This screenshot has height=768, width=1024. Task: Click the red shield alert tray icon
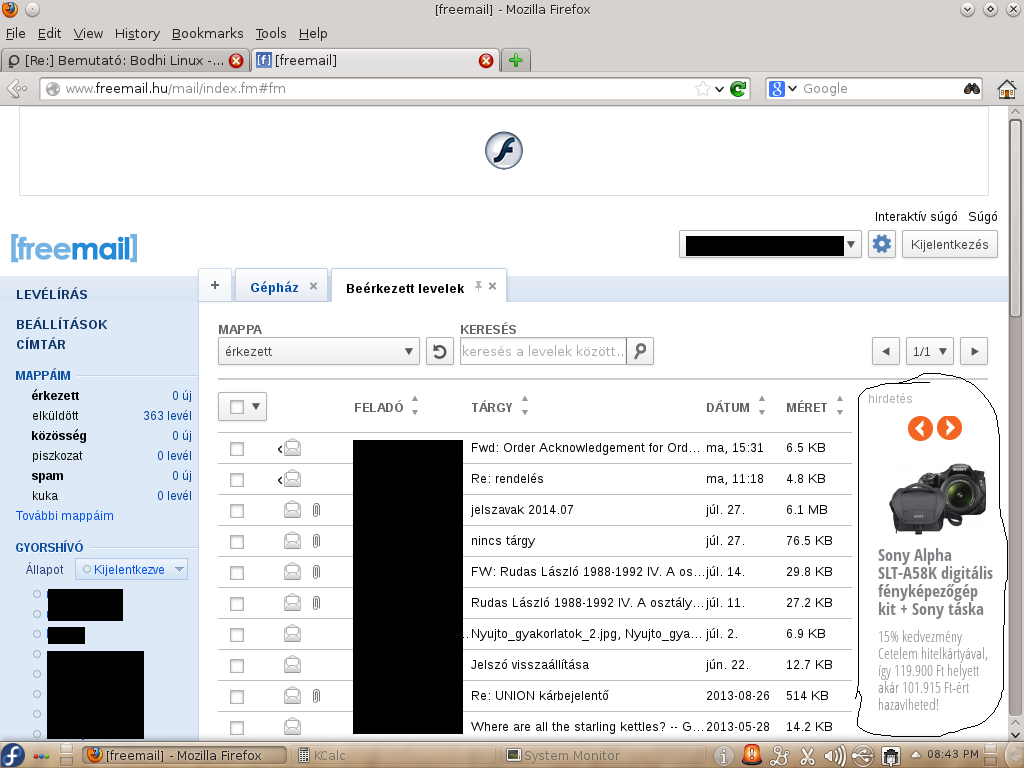tap(752, 755)
